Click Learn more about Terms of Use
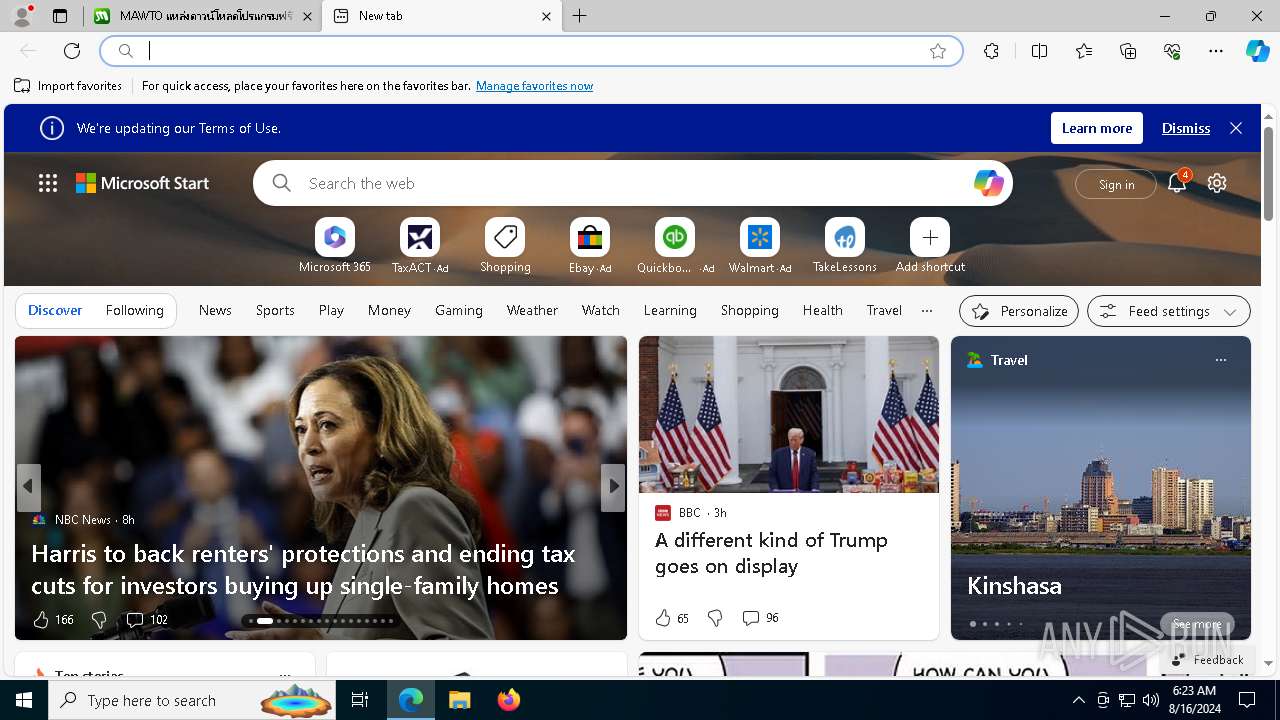The width and height of the screenshot is (1280, 720). coord(1097,128)
